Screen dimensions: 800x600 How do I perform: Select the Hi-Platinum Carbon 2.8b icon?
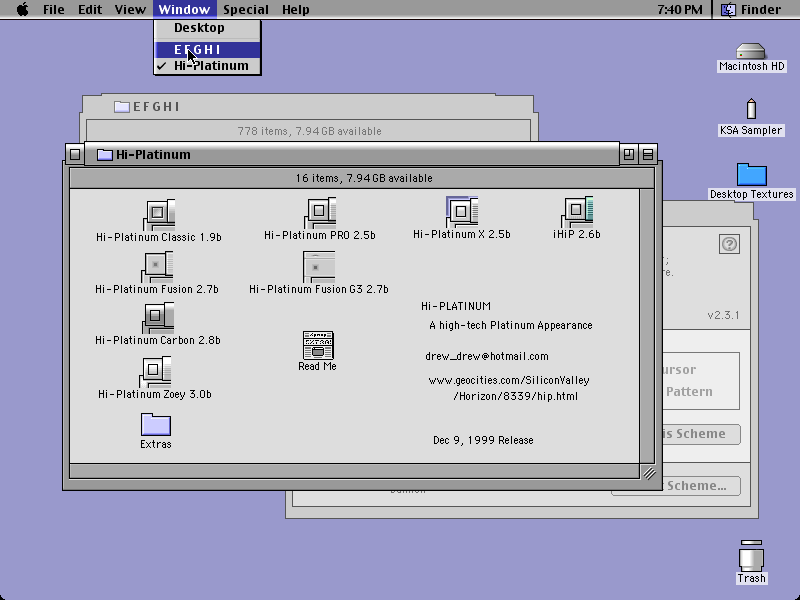[x=158, y=318]
